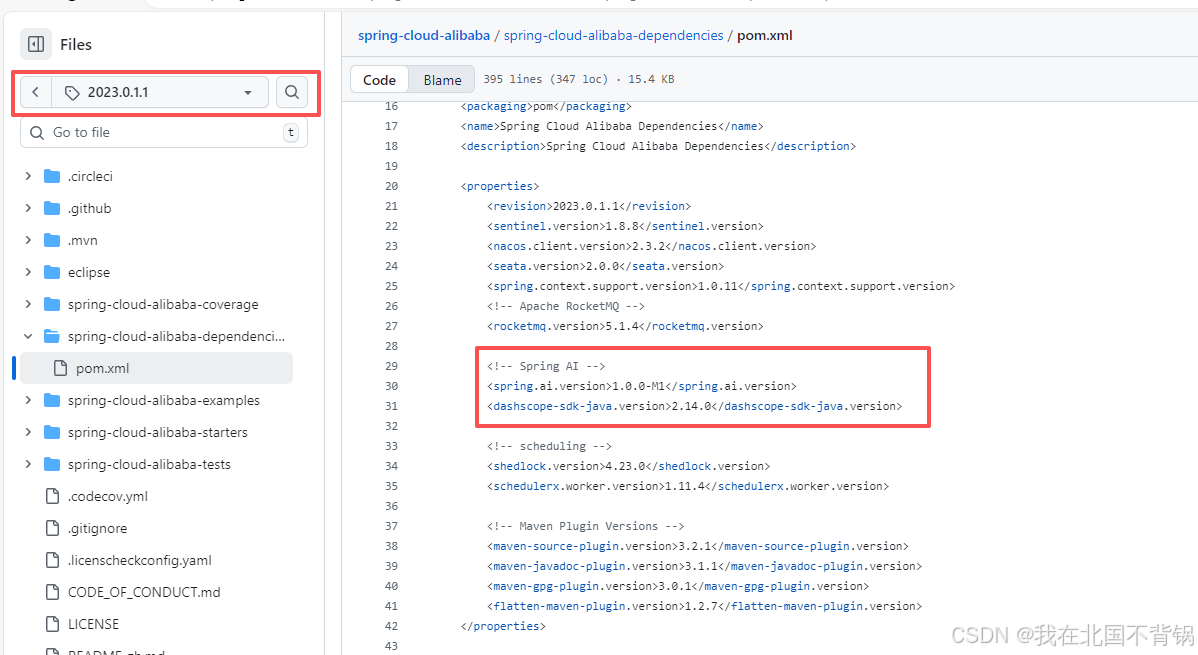
Task: Open spring-cloud-alibaba-dependencies breadcrumb link
Action: pyautogui.click(x=614, y=35)
